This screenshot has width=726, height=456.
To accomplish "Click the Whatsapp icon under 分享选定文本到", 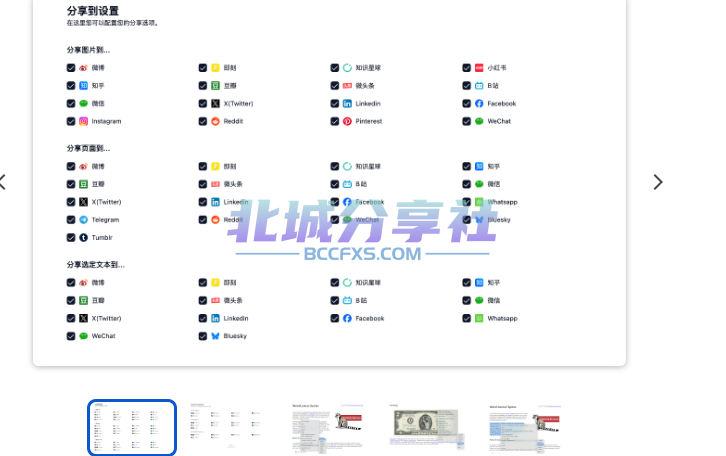I will click(479, 318).
